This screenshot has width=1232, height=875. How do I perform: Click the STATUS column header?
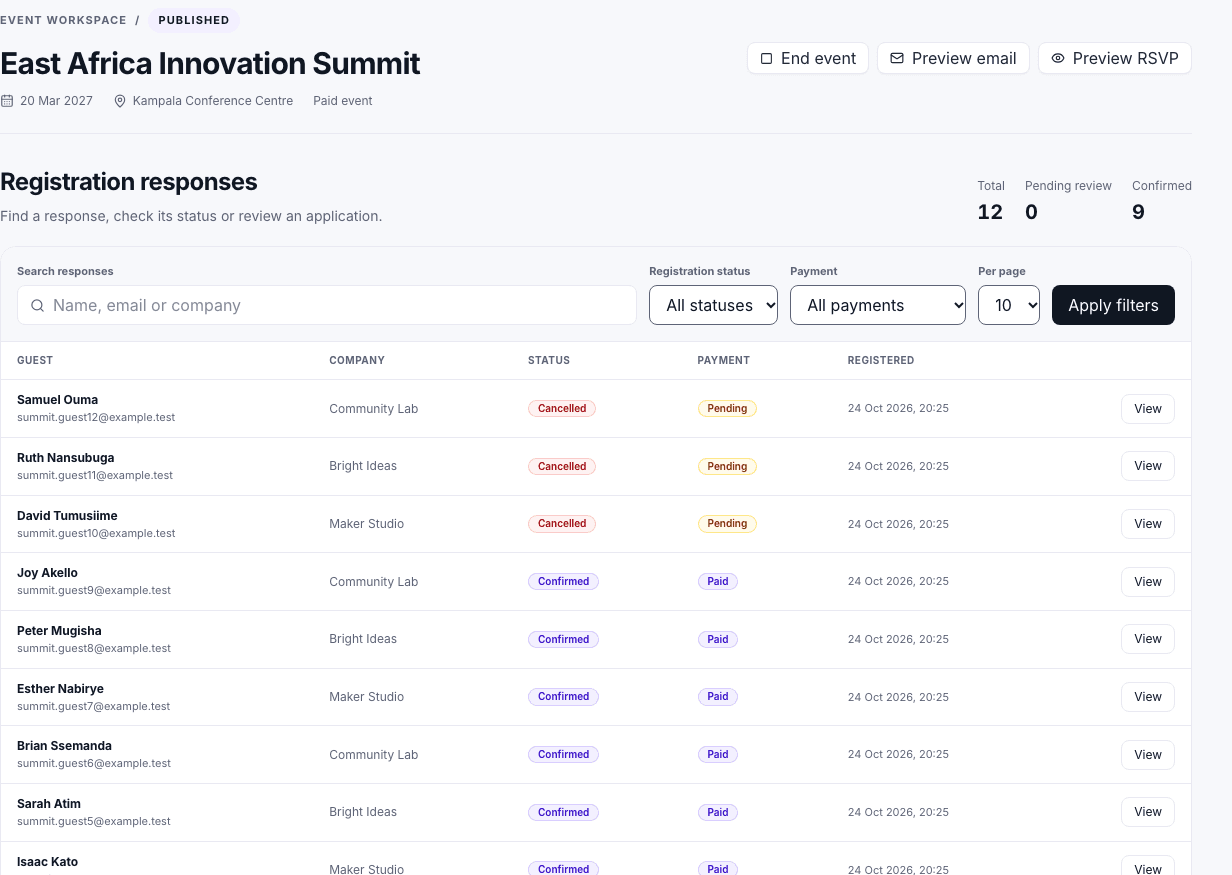click(x=549, y=360)
